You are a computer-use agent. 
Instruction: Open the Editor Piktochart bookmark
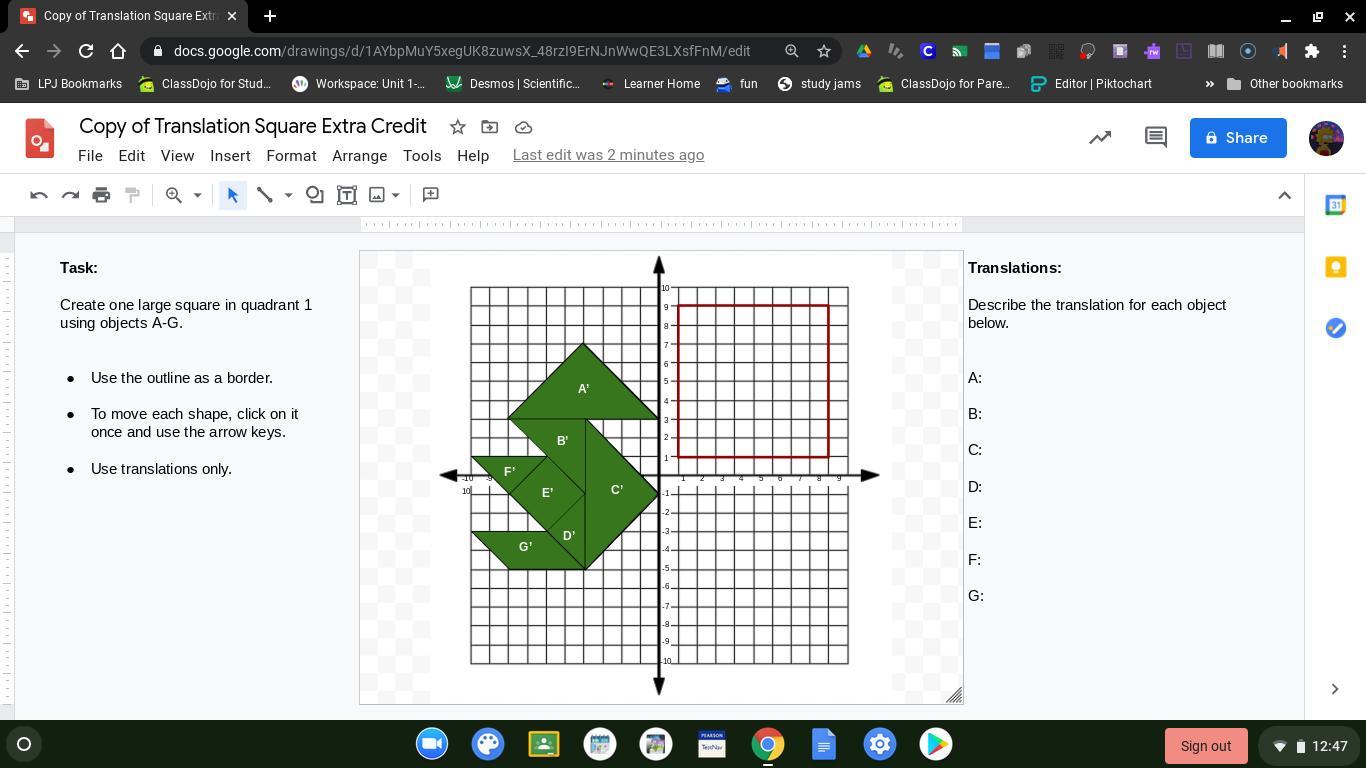pos(1091,84)
